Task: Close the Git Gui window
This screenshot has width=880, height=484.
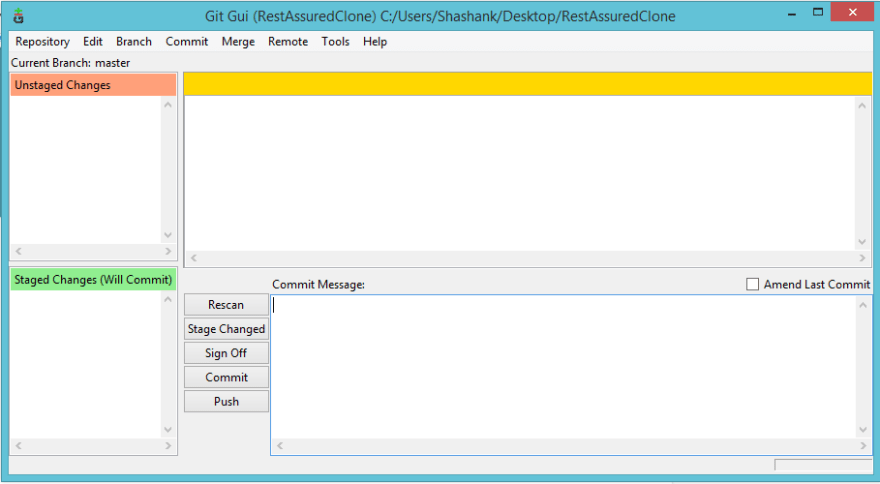Action: (x=852, y=12)
